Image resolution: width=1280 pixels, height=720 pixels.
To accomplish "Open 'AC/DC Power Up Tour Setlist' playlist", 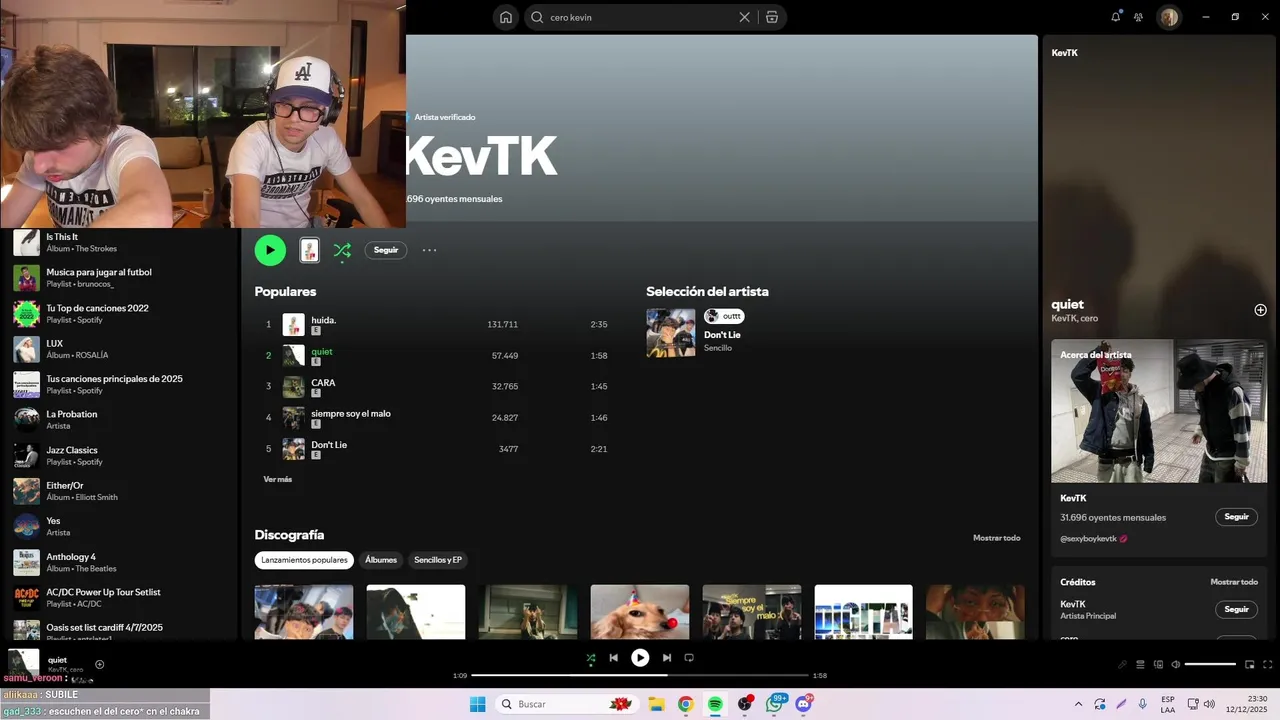I will pyautogui.click(x=120, y=598).
